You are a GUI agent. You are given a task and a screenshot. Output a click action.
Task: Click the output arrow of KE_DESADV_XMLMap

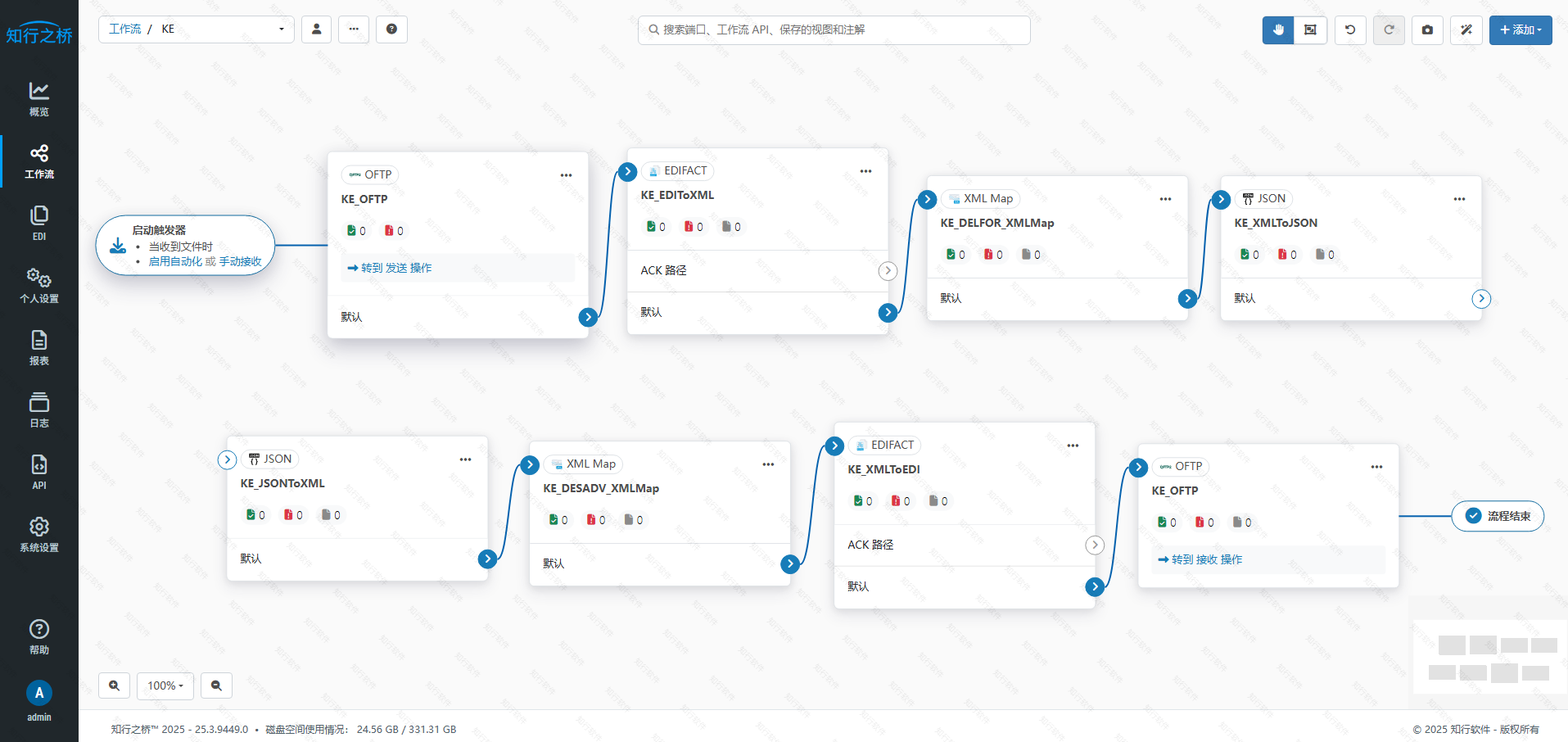(790, 563)
